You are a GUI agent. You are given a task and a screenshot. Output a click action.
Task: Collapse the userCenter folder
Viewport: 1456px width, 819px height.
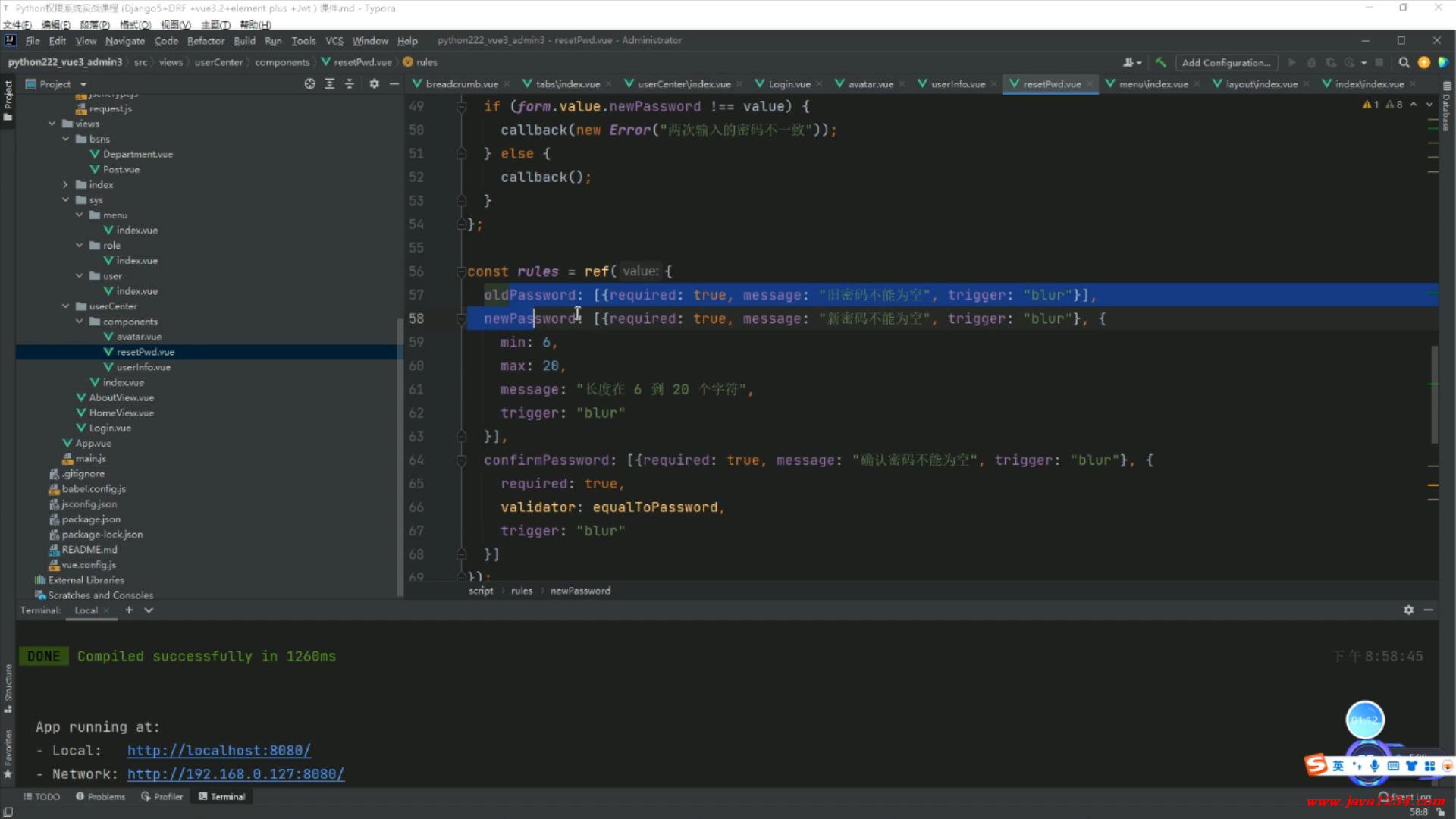coord(66,306)
